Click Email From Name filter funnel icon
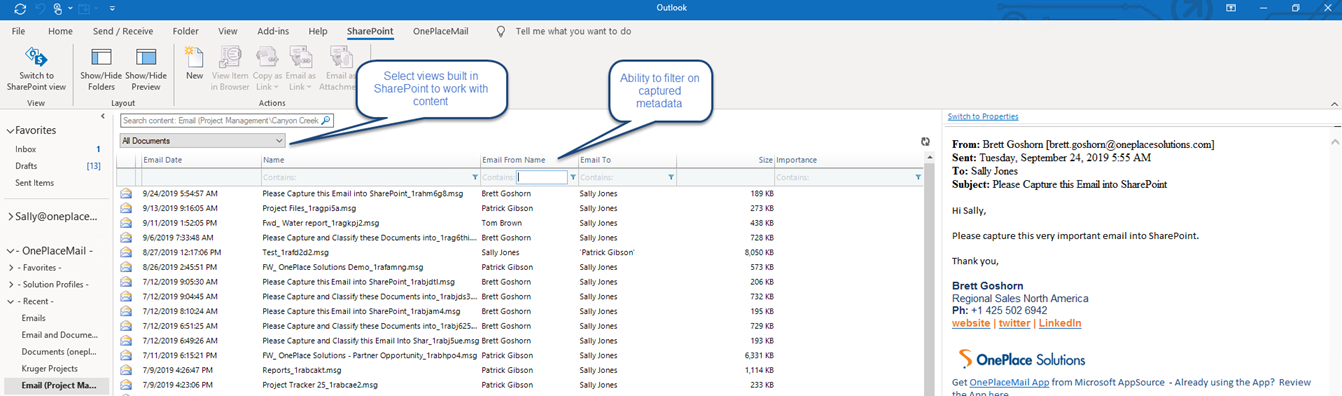The width and height of the screenshot is (1342, 396). pos(572,177)
